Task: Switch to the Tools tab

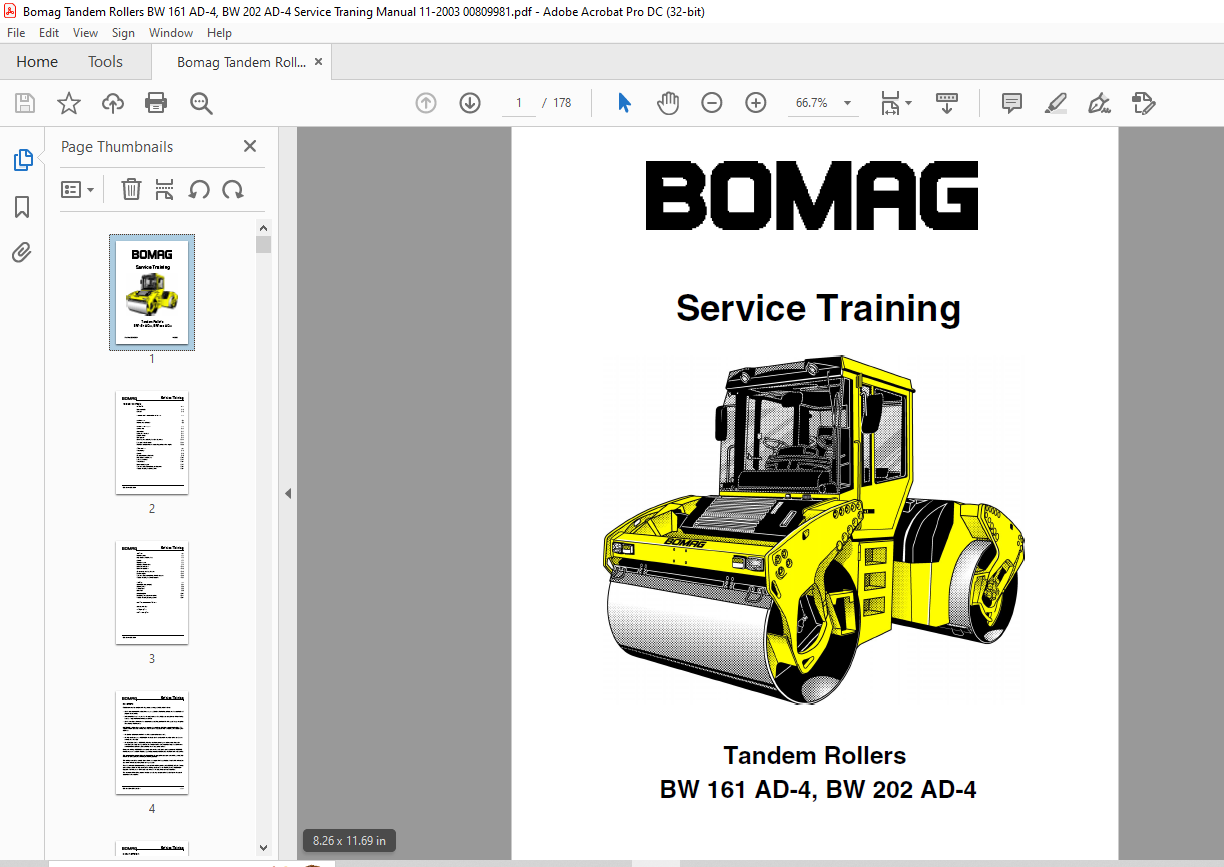Action: pos(105,62)
